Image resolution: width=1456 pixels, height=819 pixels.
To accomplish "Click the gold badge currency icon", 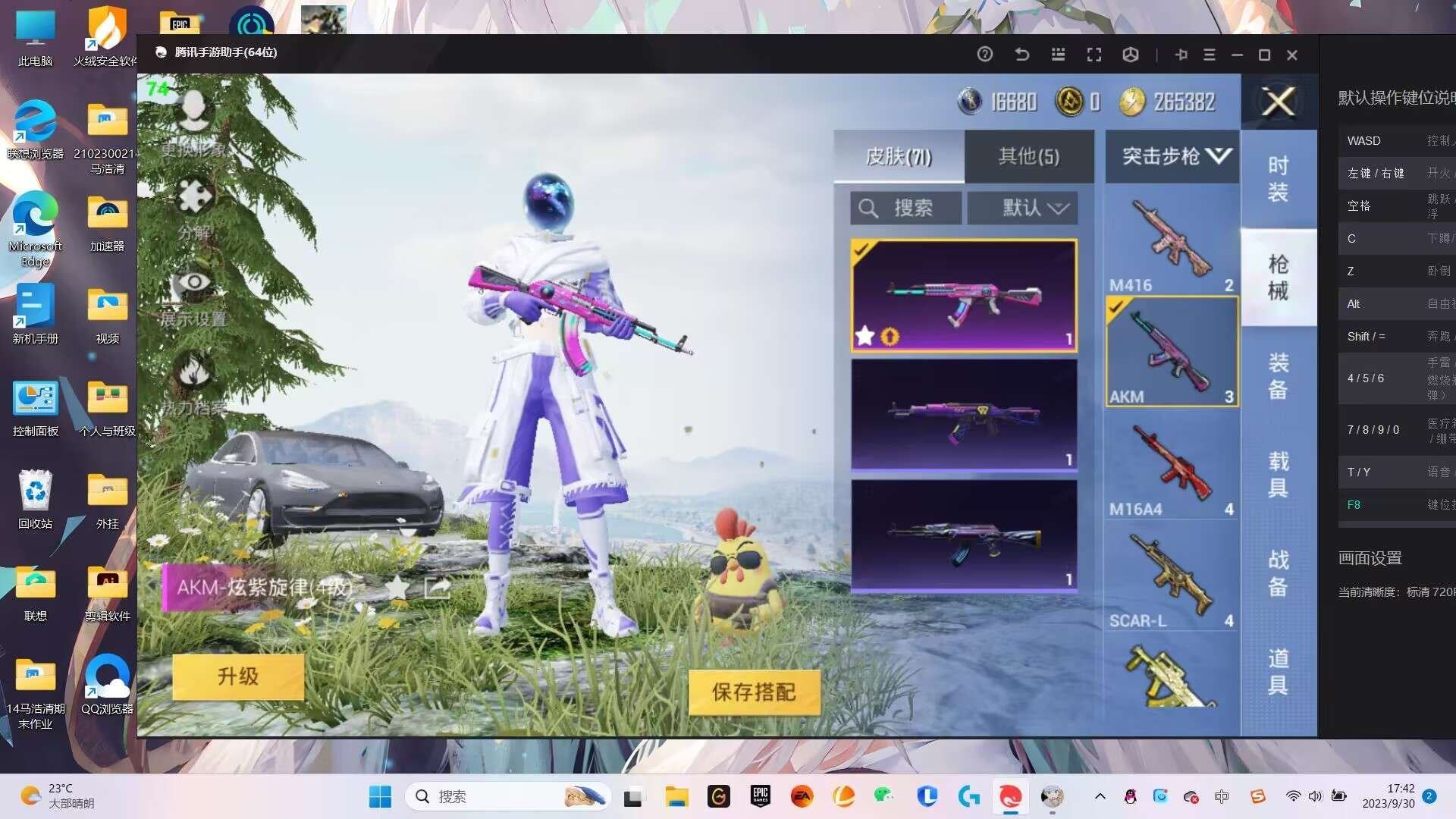I will pyautogui.click(x=1069, y=101).
